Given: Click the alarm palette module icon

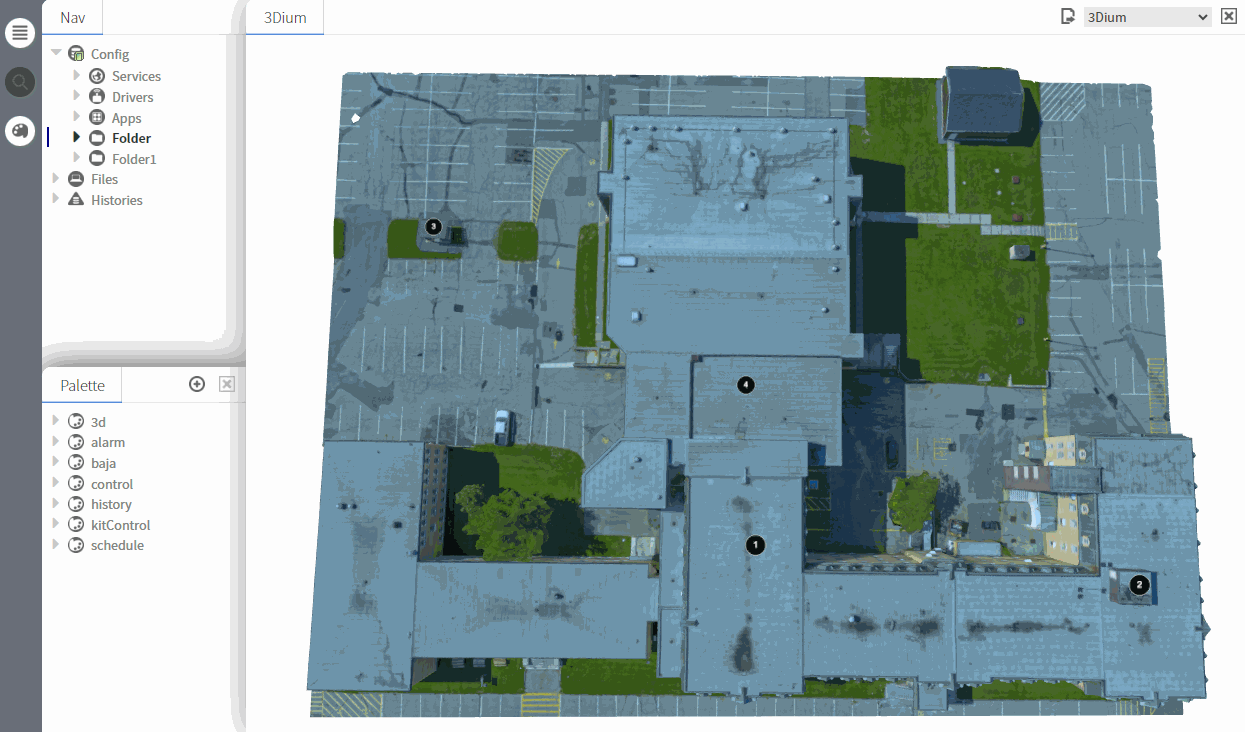Looking at the screenshot, I should pyautogui.click(x=76, y=442).
